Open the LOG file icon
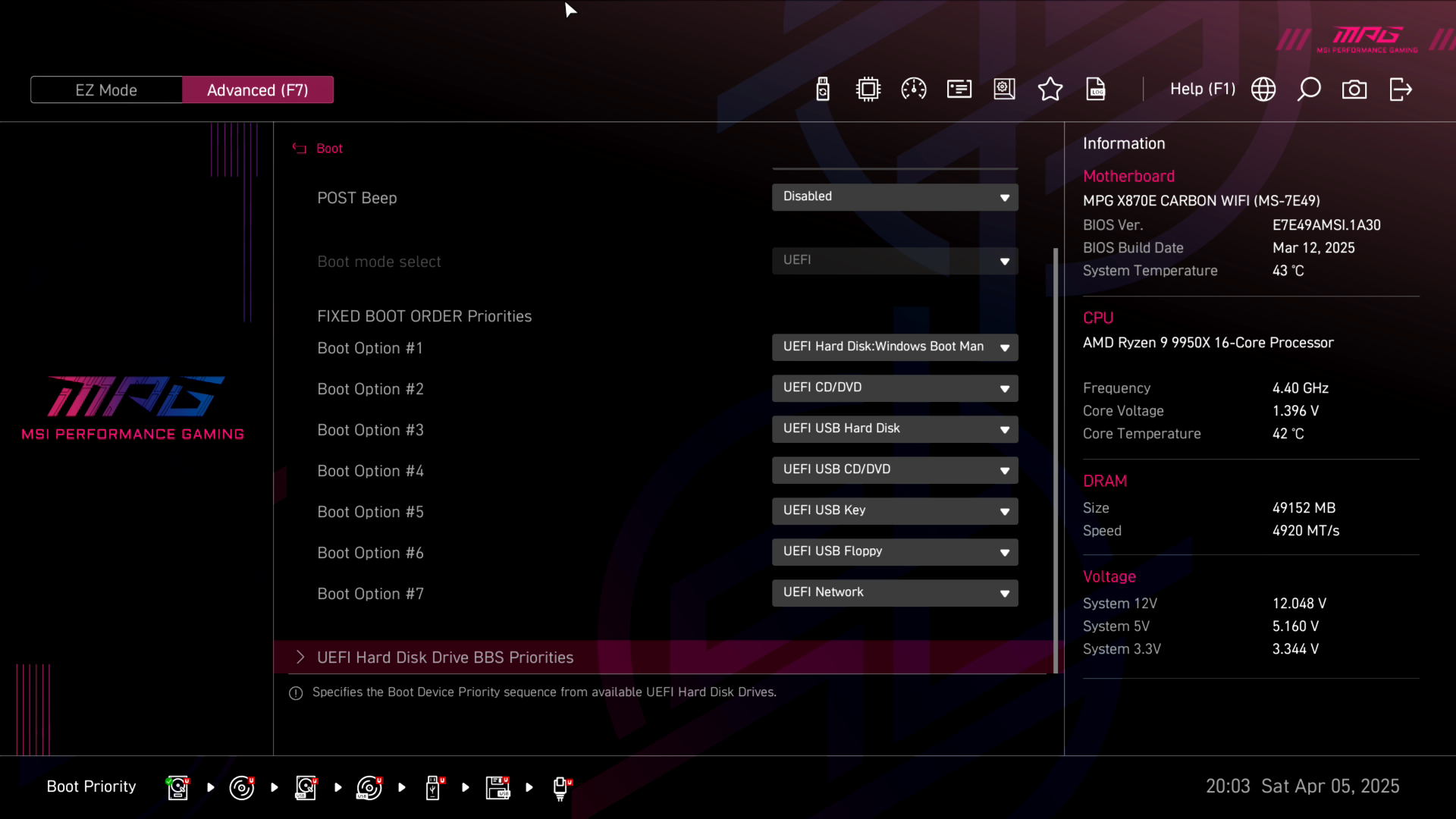The width and height of the screenshot is (1456, 819). click(x=1096, y=89)
